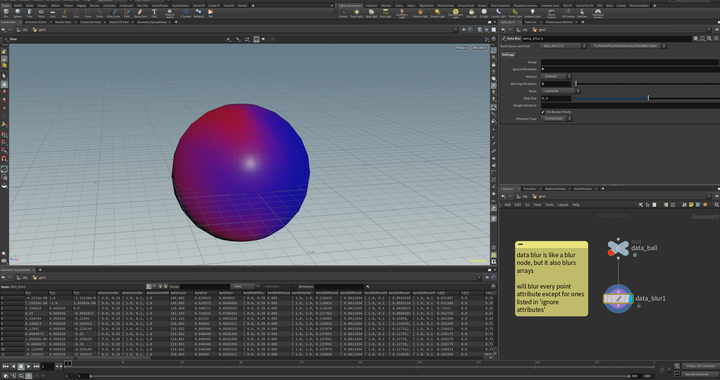
Task: Open the network editor Tools menu
Action: pyautogui.click(x=549, y=205)
